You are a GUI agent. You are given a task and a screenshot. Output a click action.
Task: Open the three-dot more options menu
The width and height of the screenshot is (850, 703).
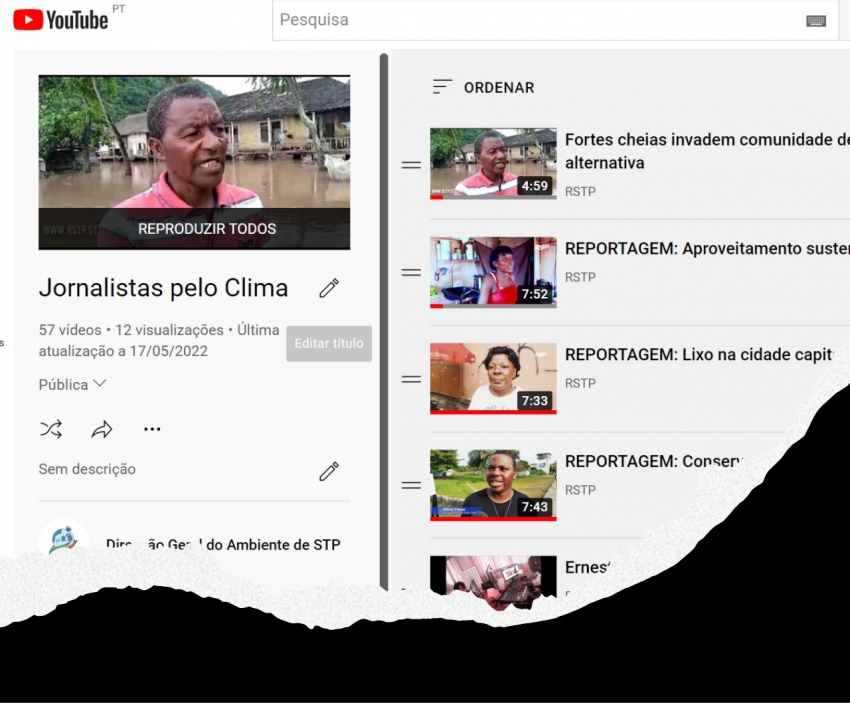152,429
